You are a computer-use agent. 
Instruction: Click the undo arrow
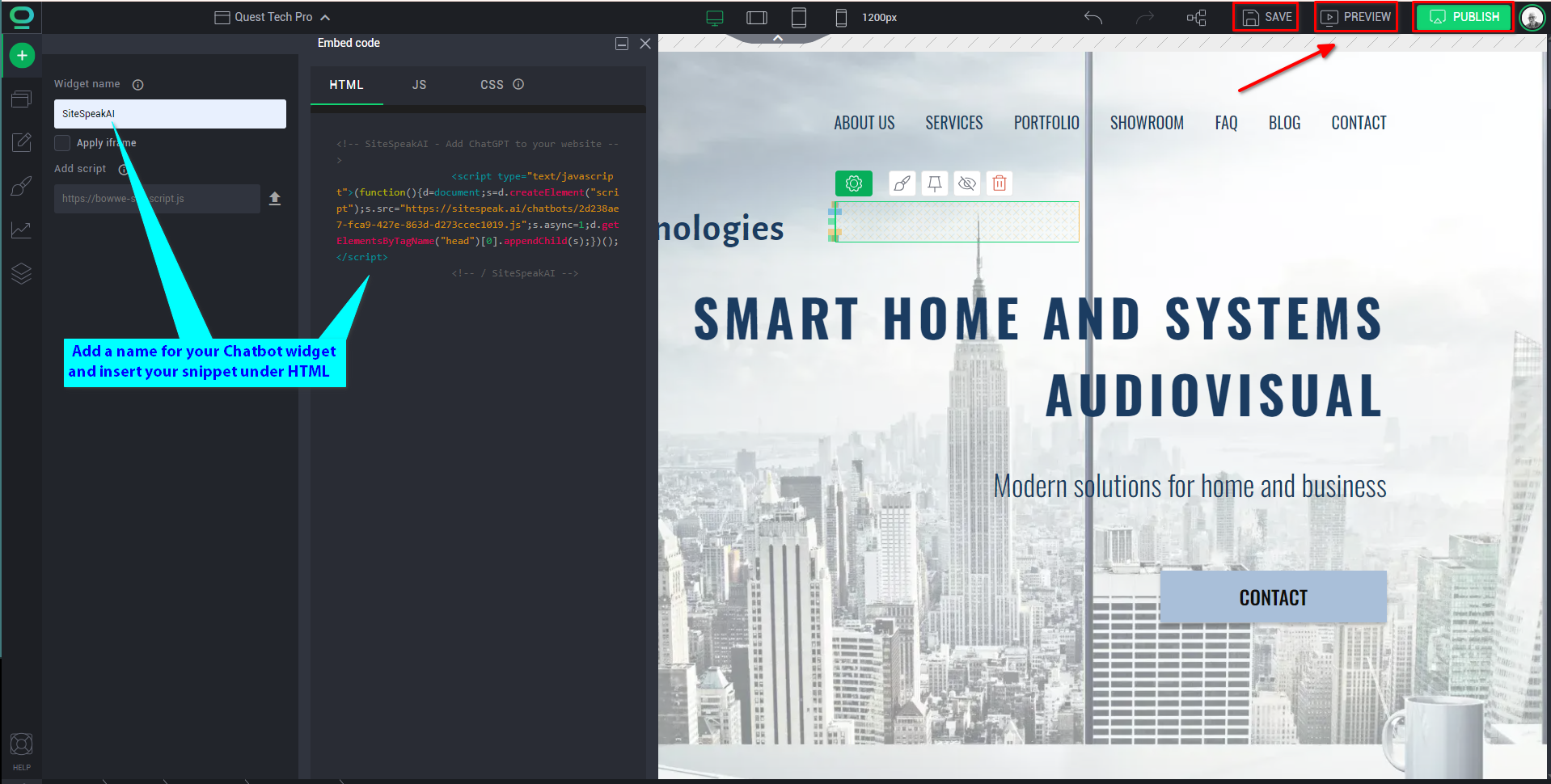pyautogui.click(x=1093, y=18)
